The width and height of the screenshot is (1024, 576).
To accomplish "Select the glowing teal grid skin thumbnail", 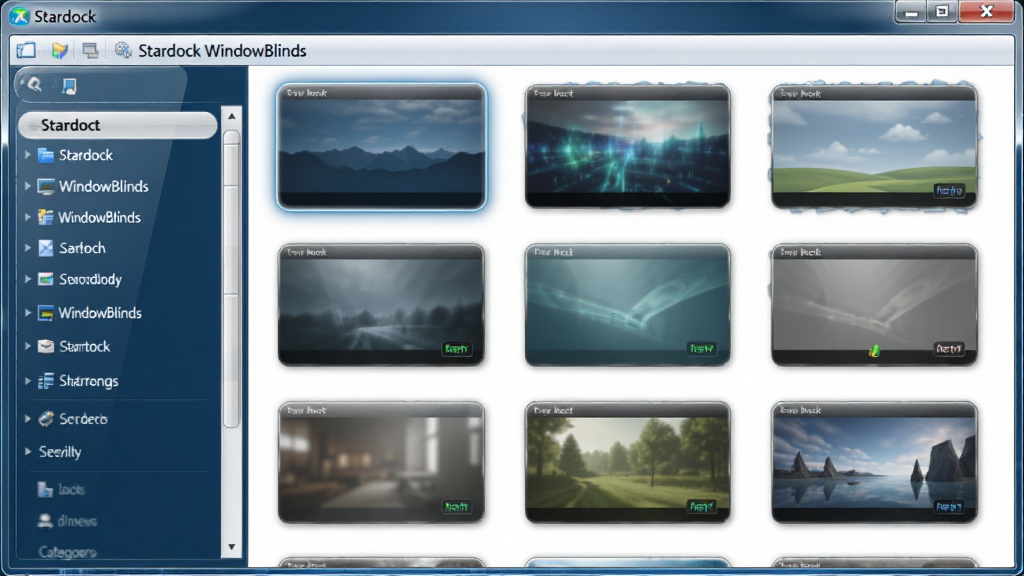I will click(x=628, y=146).
